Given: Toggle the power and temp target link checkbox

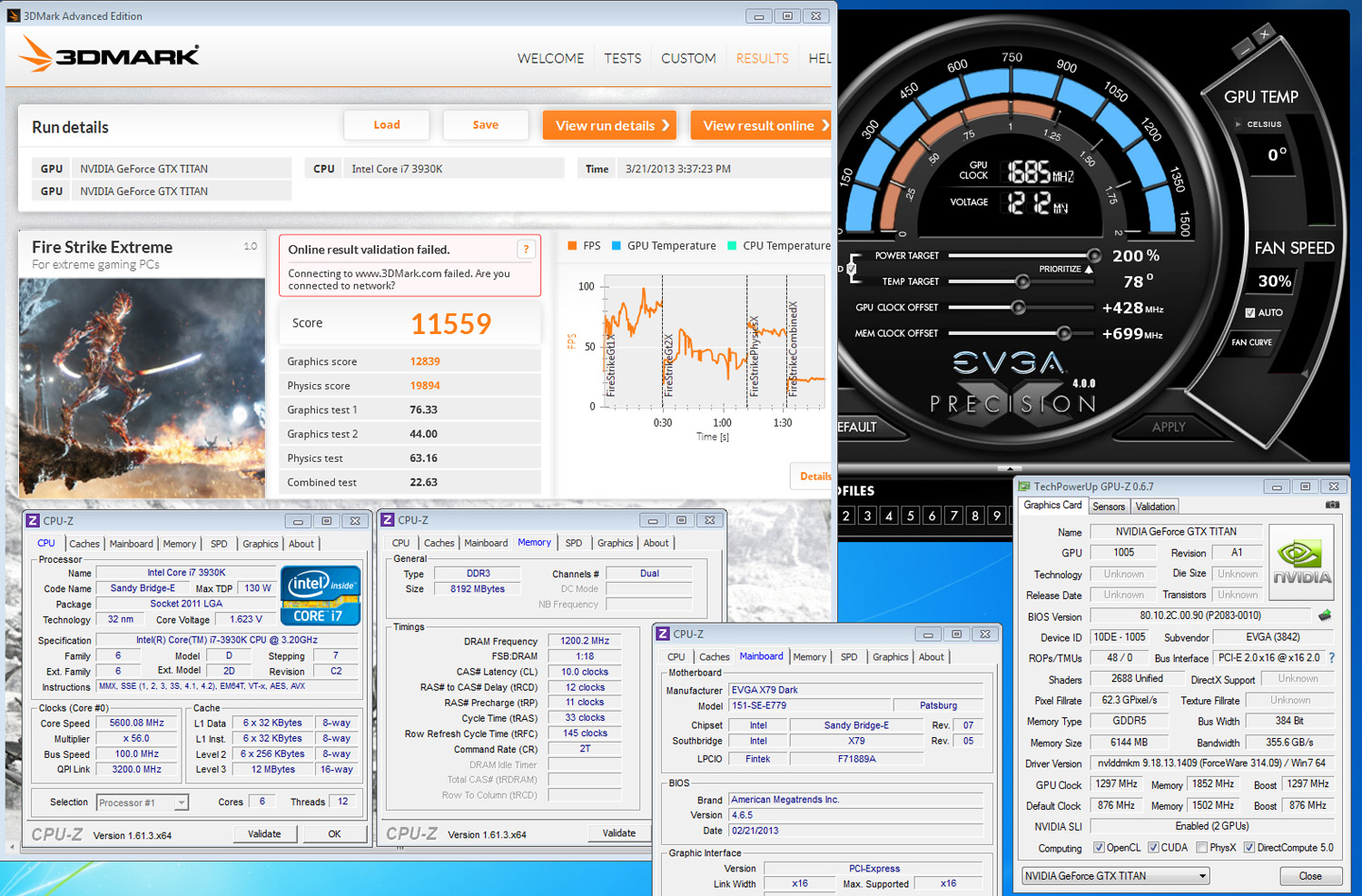Looking at the screenshot, I should (852, 269).
